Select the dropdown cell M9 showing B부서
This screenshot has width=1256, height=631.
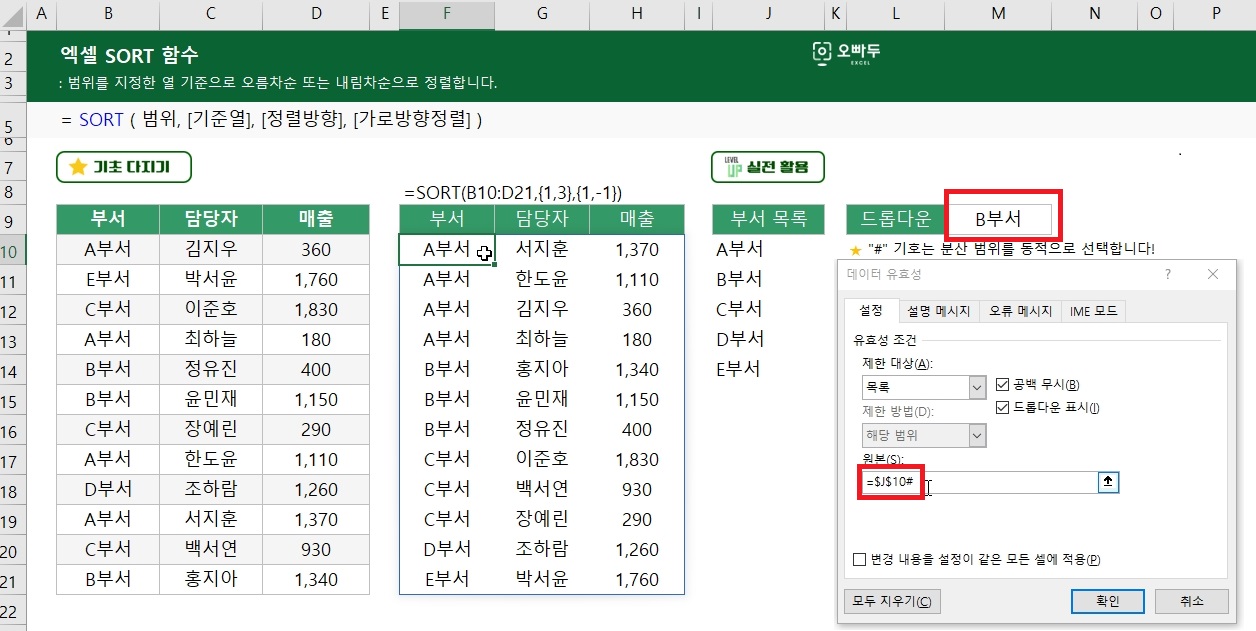(998, 219)
